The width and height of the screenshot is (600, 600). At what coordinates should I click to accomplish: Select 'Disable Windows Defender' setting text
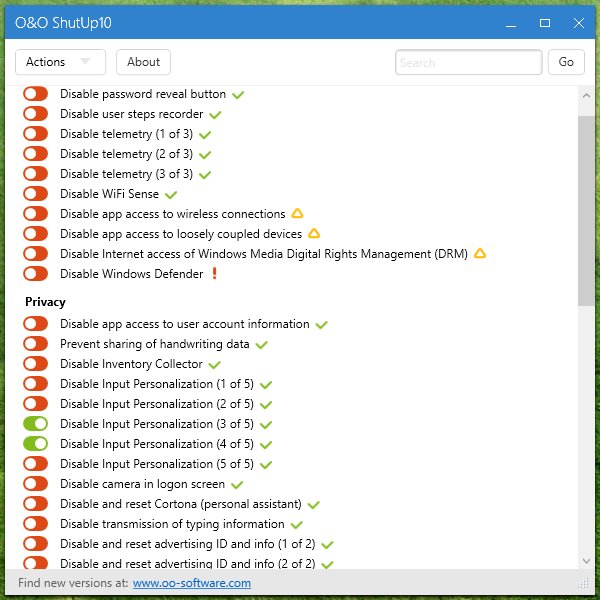(x=132, y=274)
